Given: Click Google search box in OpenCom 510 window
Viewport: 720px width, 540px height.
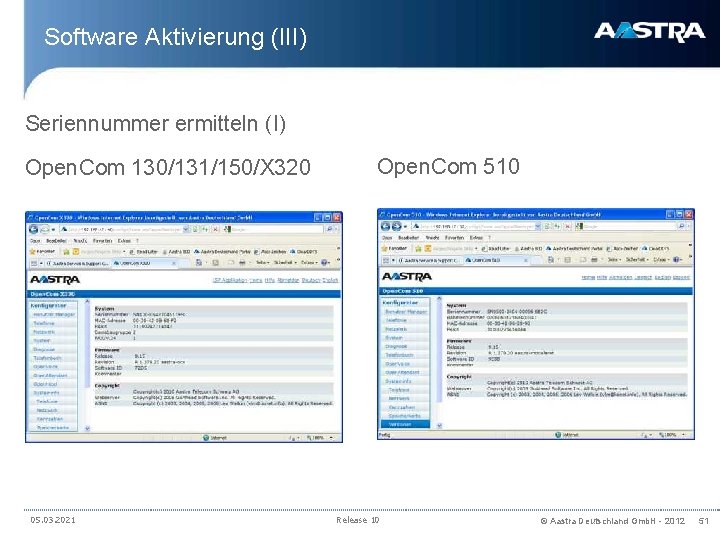Looking at the screenshot, I should coord(627,226).
